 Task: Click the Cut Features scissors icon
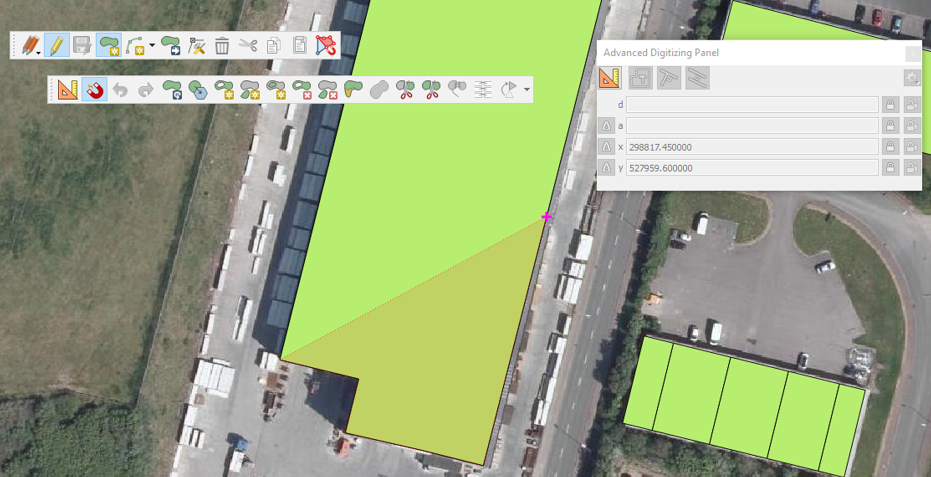point(248,45)
